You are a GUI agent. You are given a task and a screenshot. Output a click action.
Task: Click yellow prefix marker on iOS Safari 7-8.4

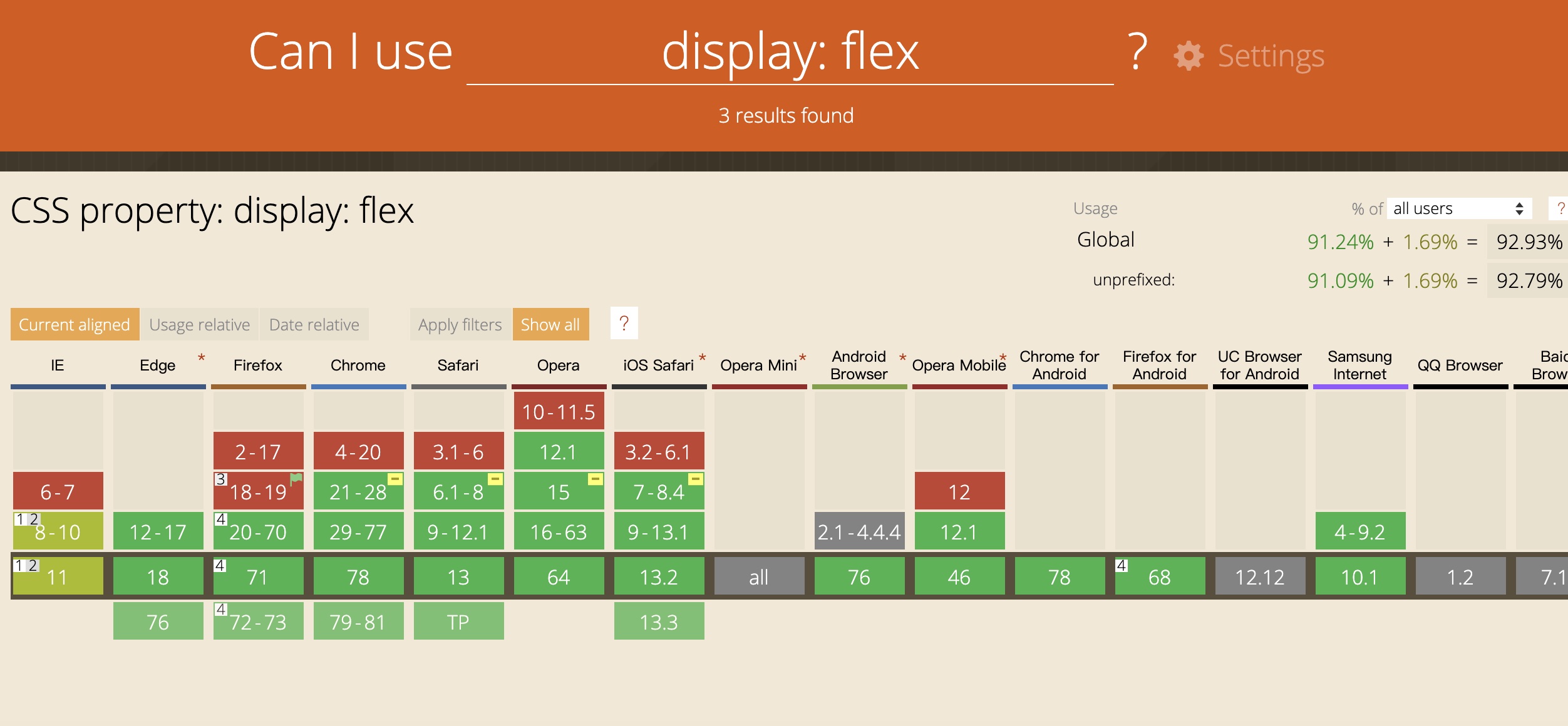pyautogui.click(x=696, y=479)
